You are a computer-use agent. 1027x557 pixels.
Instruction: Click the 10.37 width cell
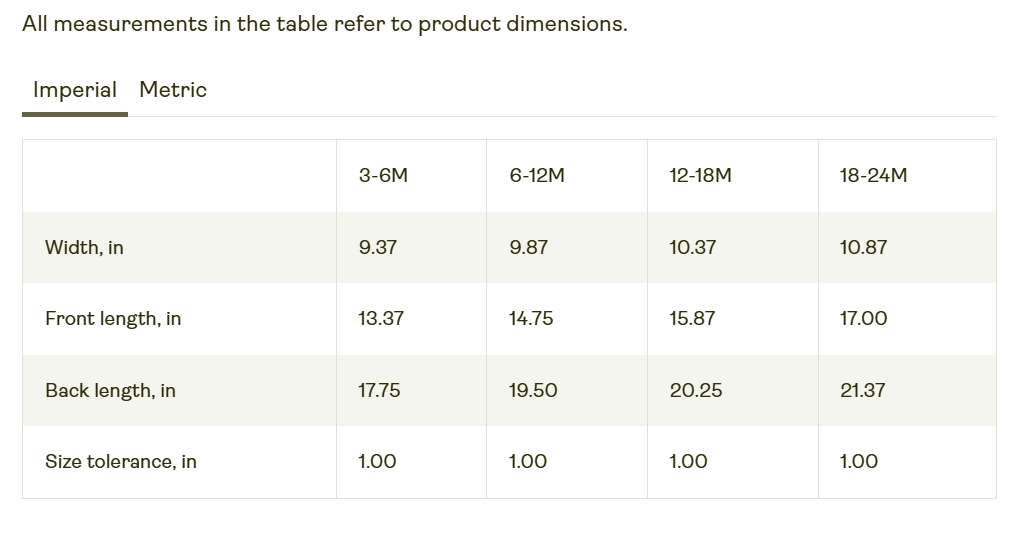pos(692,248)
